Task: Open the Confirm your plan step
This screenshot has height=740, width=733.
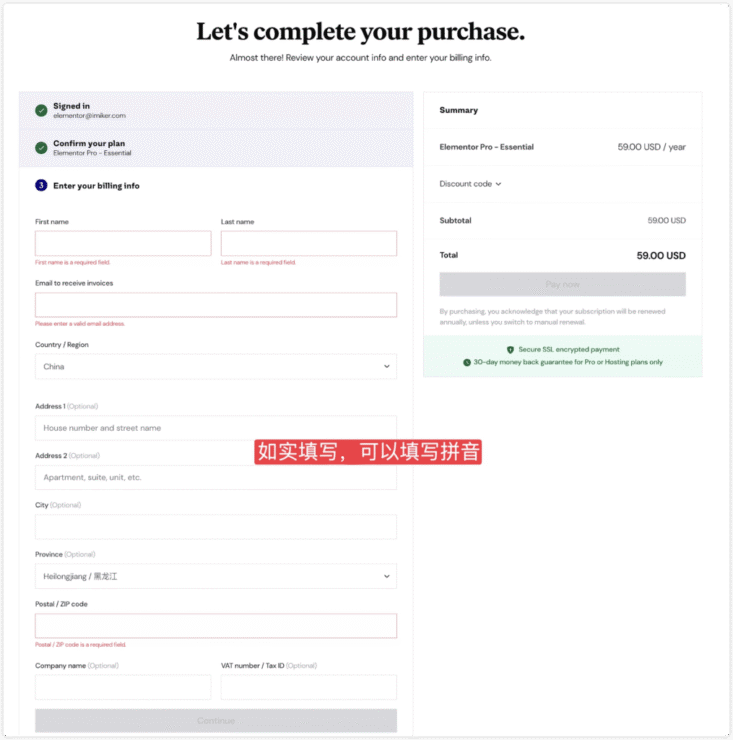Action: point(216,148)
